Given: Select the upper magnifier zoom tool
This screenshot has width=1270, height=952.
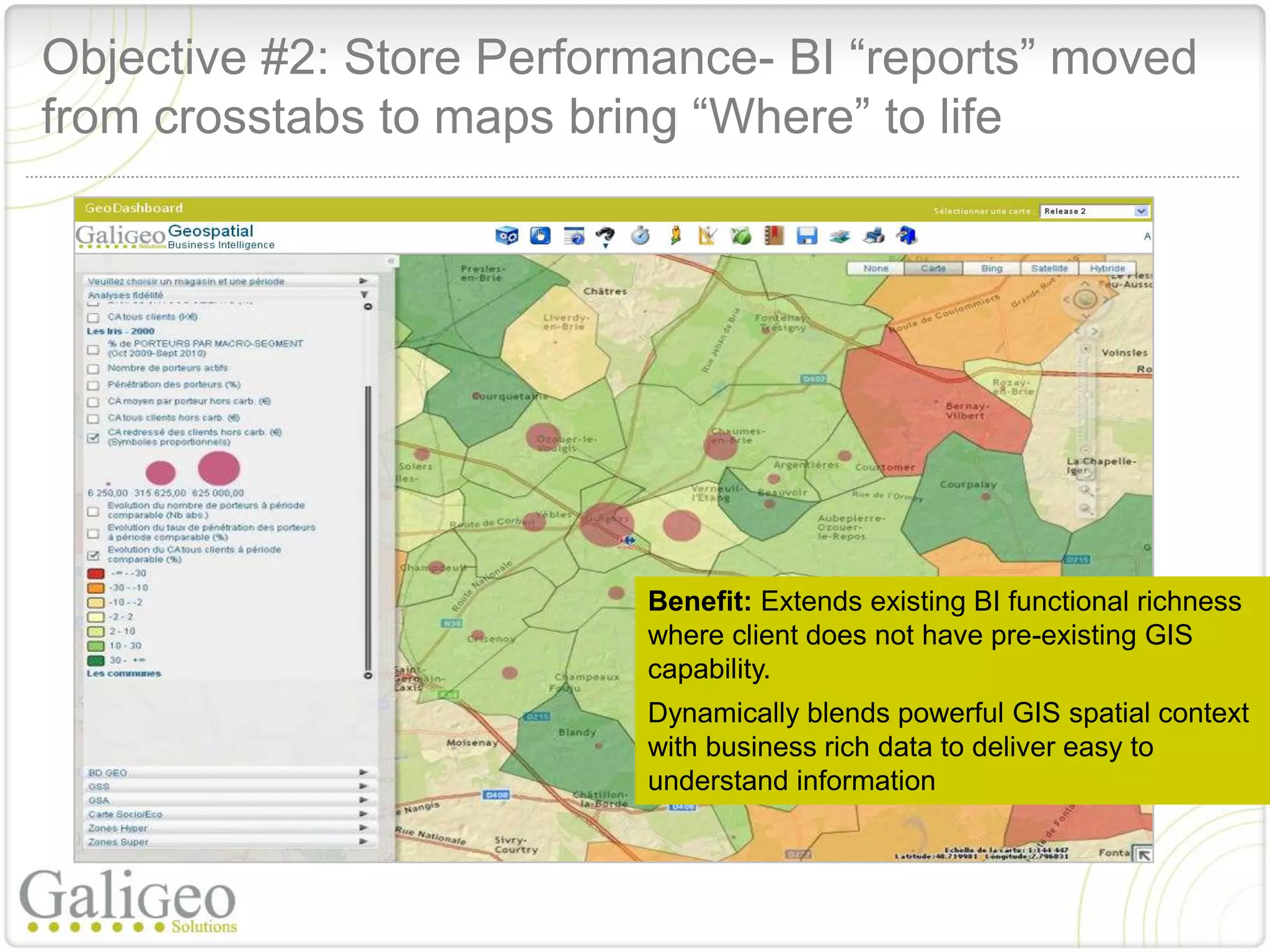Looking at the screenshot, I should coord(1085,490).
